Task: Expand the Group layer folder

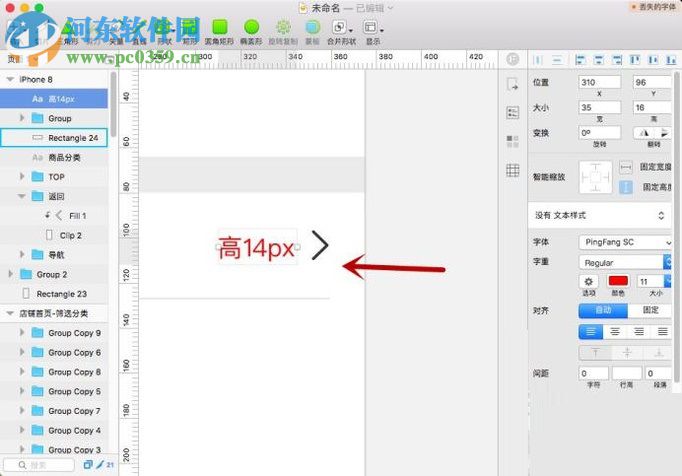Action: (x=22, y=118)
